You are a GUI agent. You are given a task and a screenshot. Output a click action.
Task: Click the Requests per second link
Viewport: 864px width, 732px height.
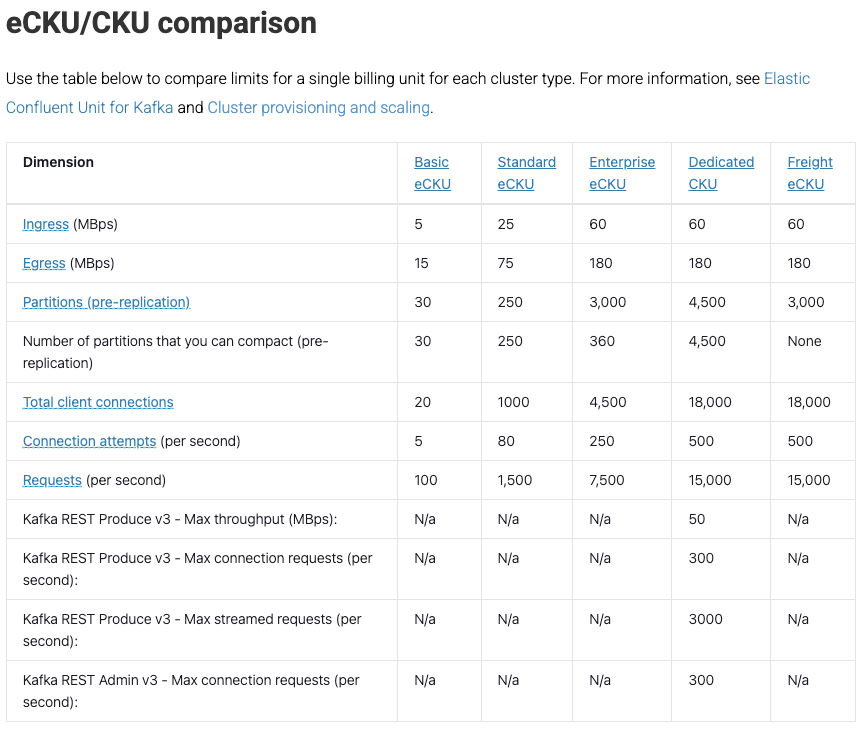pos(52,481)
